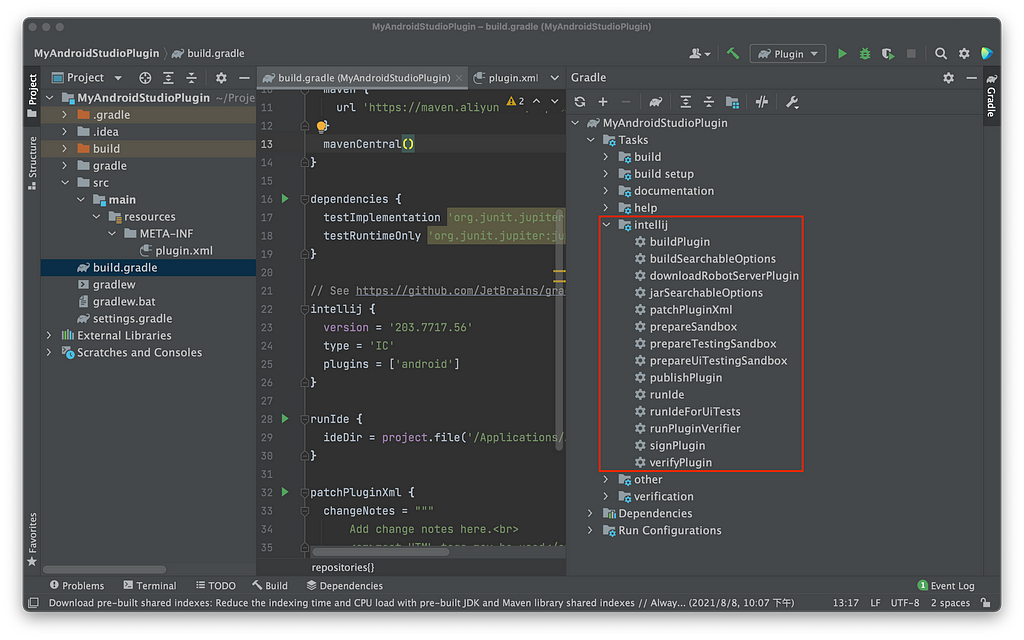
Task: Expand the .gradle folder in the Project tree
Action: click(65, 114)
